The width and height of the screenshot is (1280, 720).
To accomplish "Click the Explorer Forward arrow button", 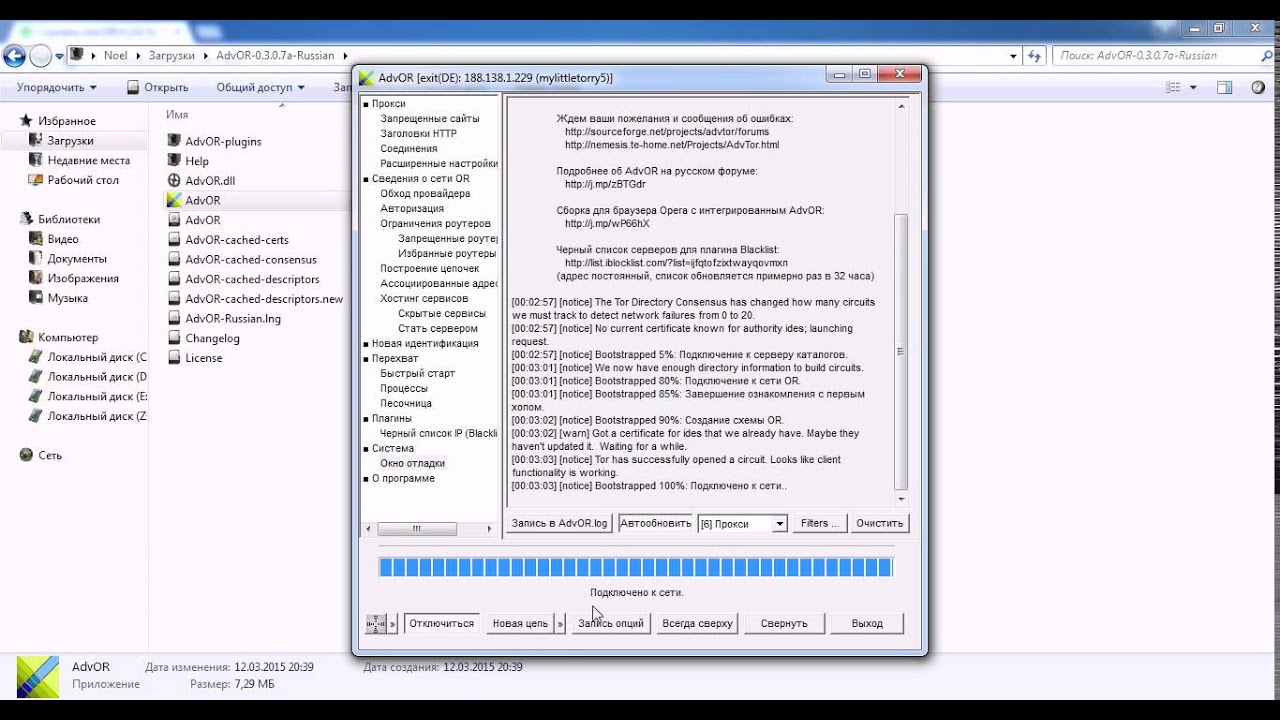I will (x=41, y=56).
